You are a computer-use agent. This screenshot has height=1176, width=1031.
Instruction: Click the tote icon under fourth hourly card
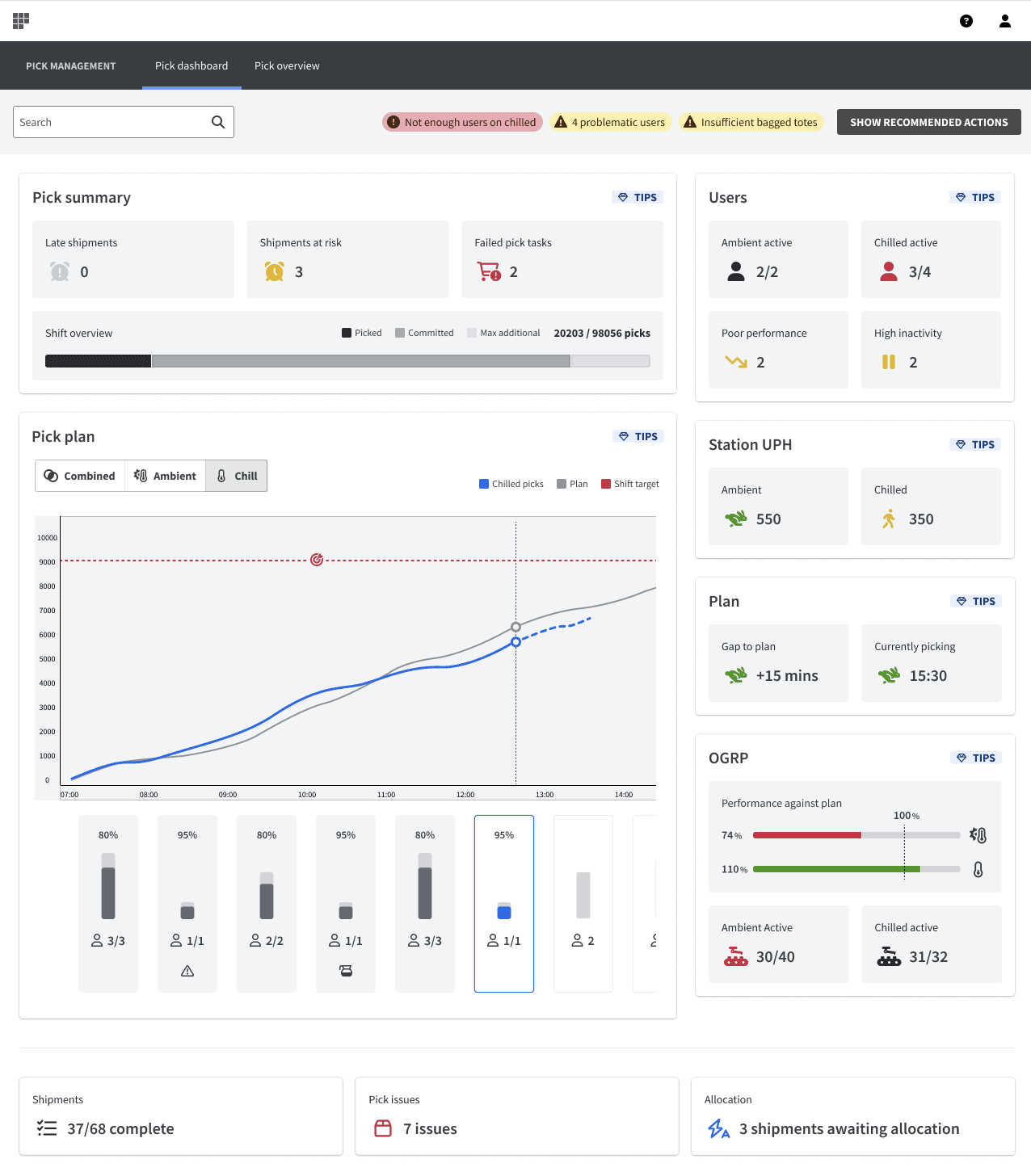[346, 971]
